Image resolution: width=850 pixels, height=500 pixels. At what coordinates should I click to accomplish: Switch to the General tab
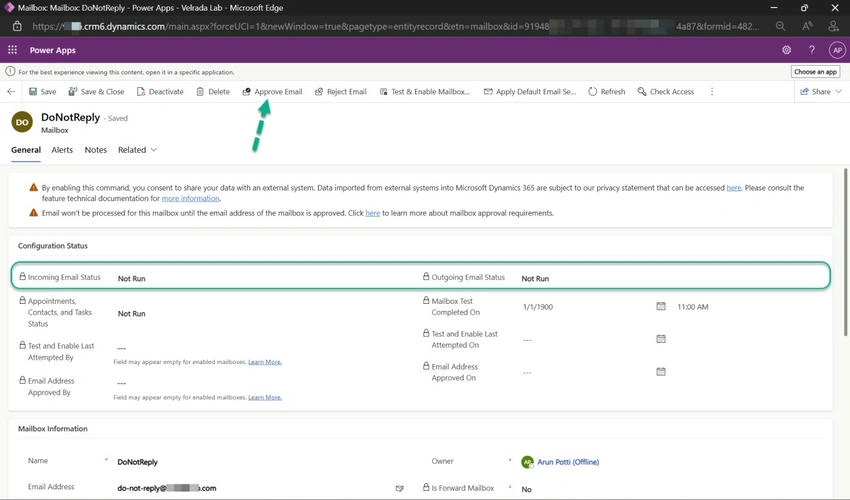pyautogui.click(x=26, y=150)
